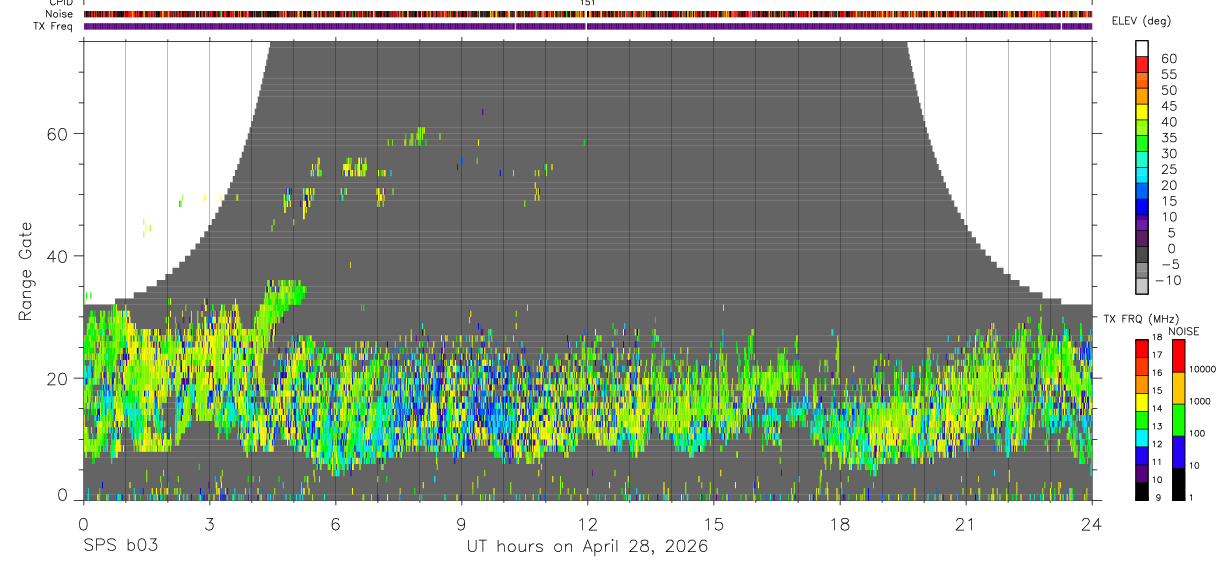The height and width of the screenshot is (567, 1228).
Task: Click the UT hours on April 28, 2026 title
Action: click(587, 547)
